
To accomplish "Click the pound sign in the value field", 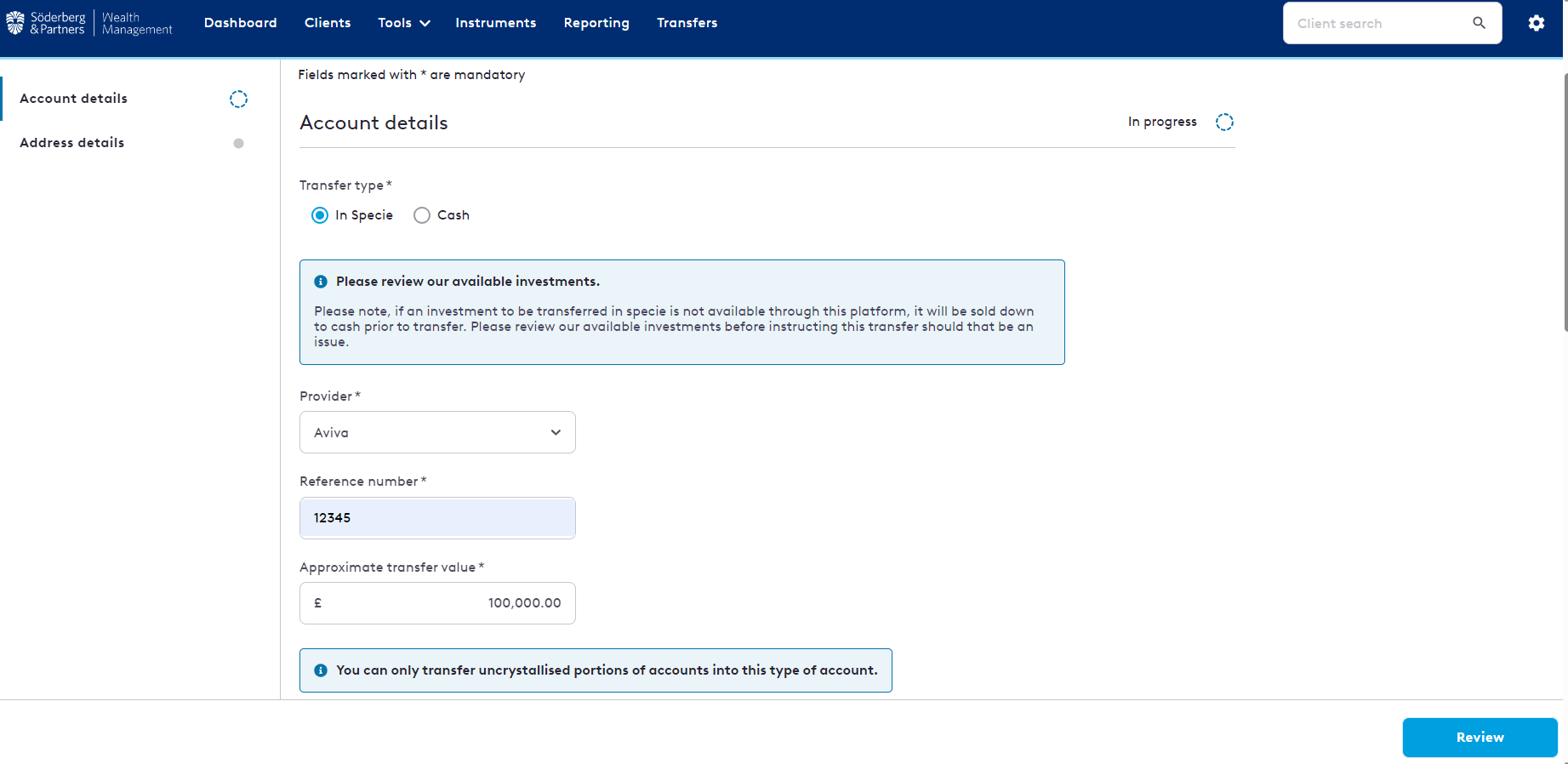I will [x=318, y=603].
